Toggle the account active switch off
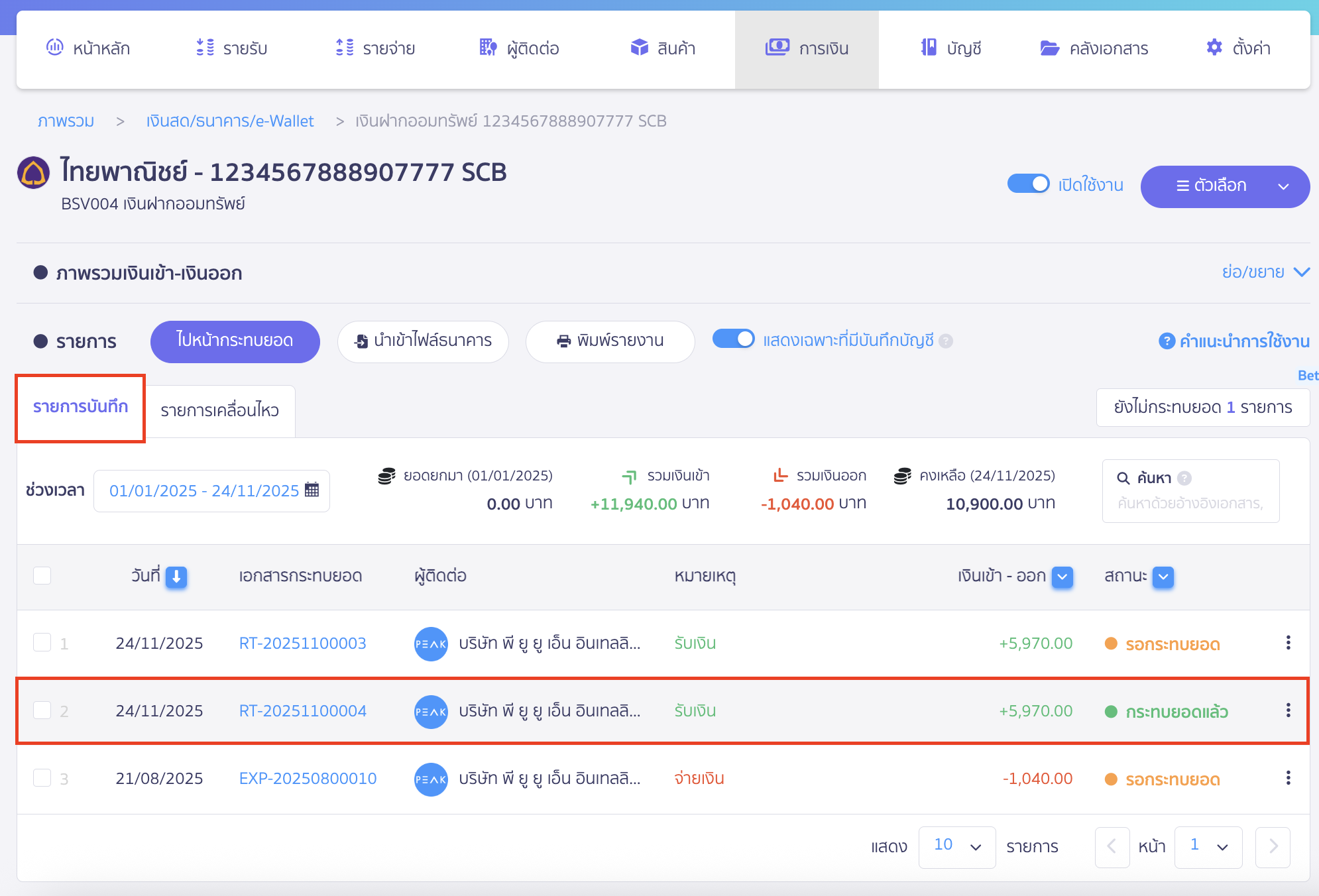The height and width of the screenshot is (896, 1319). click(x=1028, y=184)
